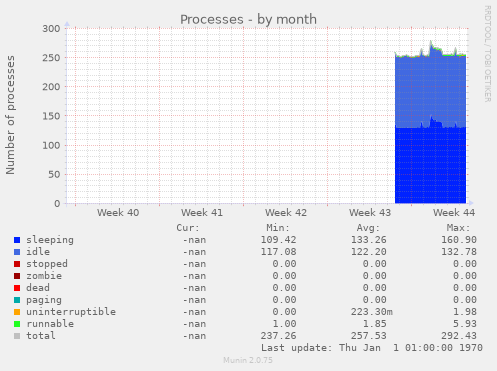Click the 'paging' legend label
The image size is (497, 371).
click(44, 300)
